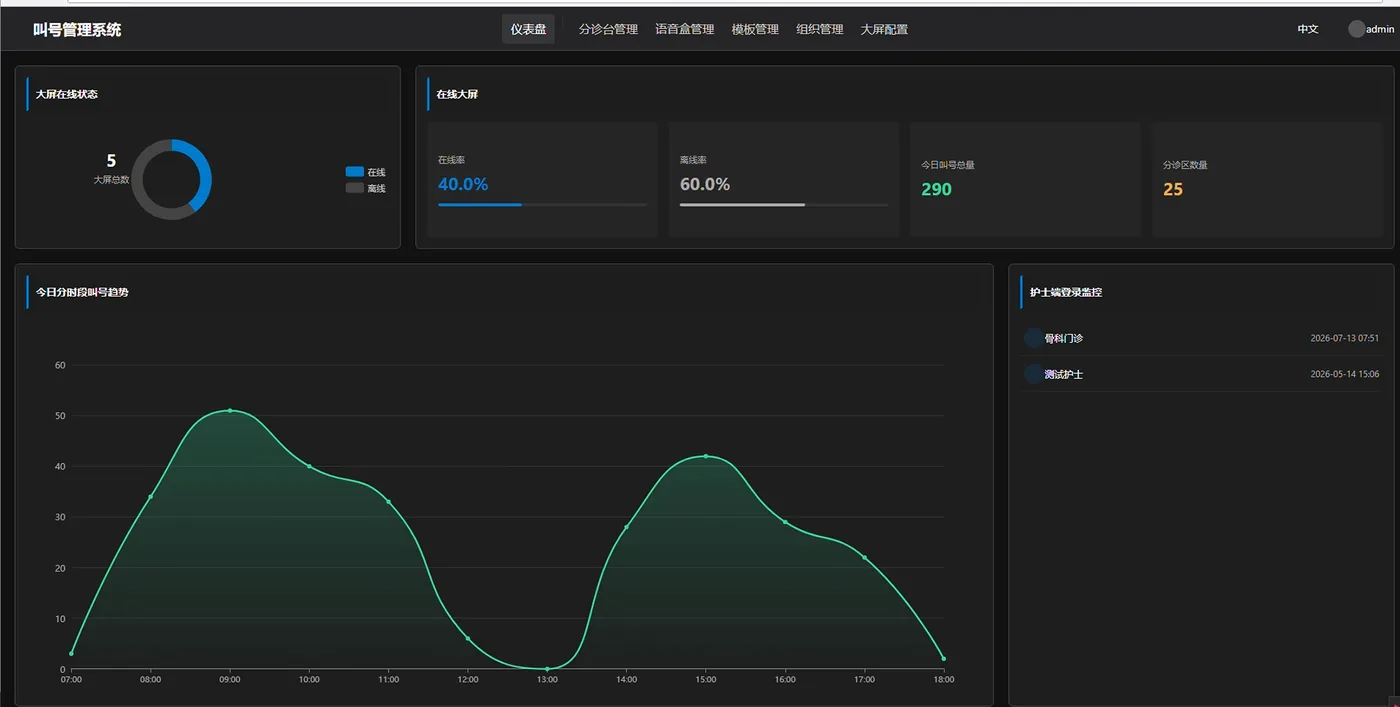Navigate to 组织管理
Image resolution: width=1400 pixels, height=707 pixels.
coord(820,29)
